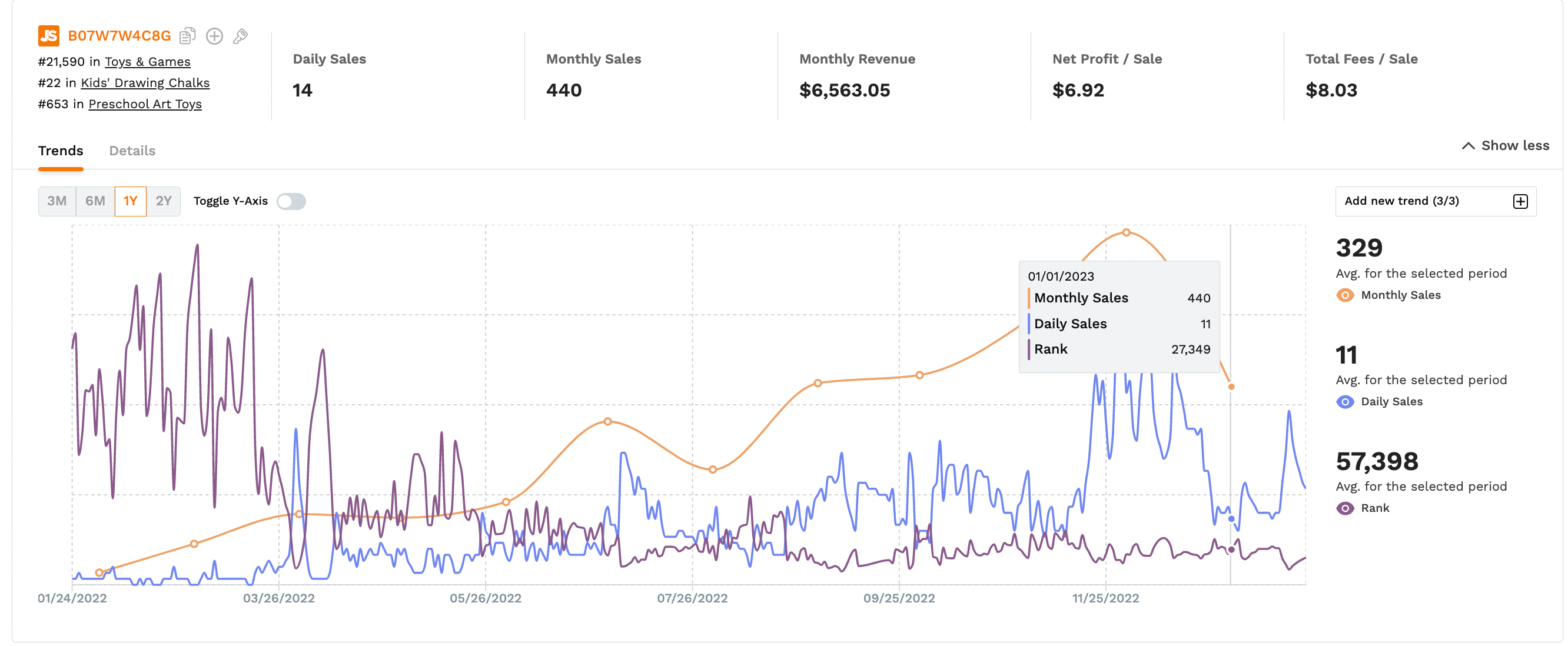
Task: Click the pin icon next to ASIN
Action: click(240, 36)
